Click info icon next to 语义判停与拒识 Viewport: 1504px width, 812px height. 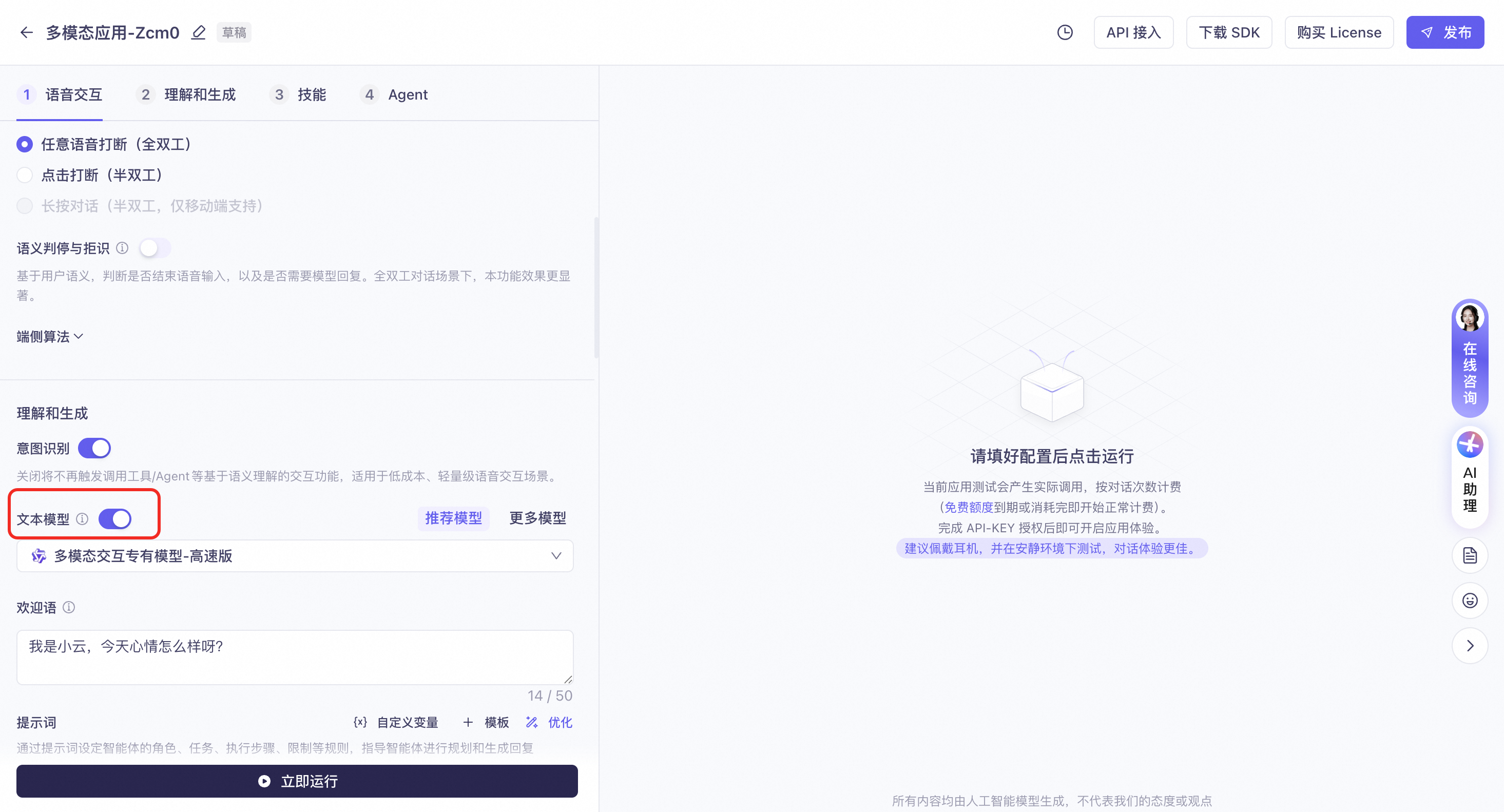(122, 248)
